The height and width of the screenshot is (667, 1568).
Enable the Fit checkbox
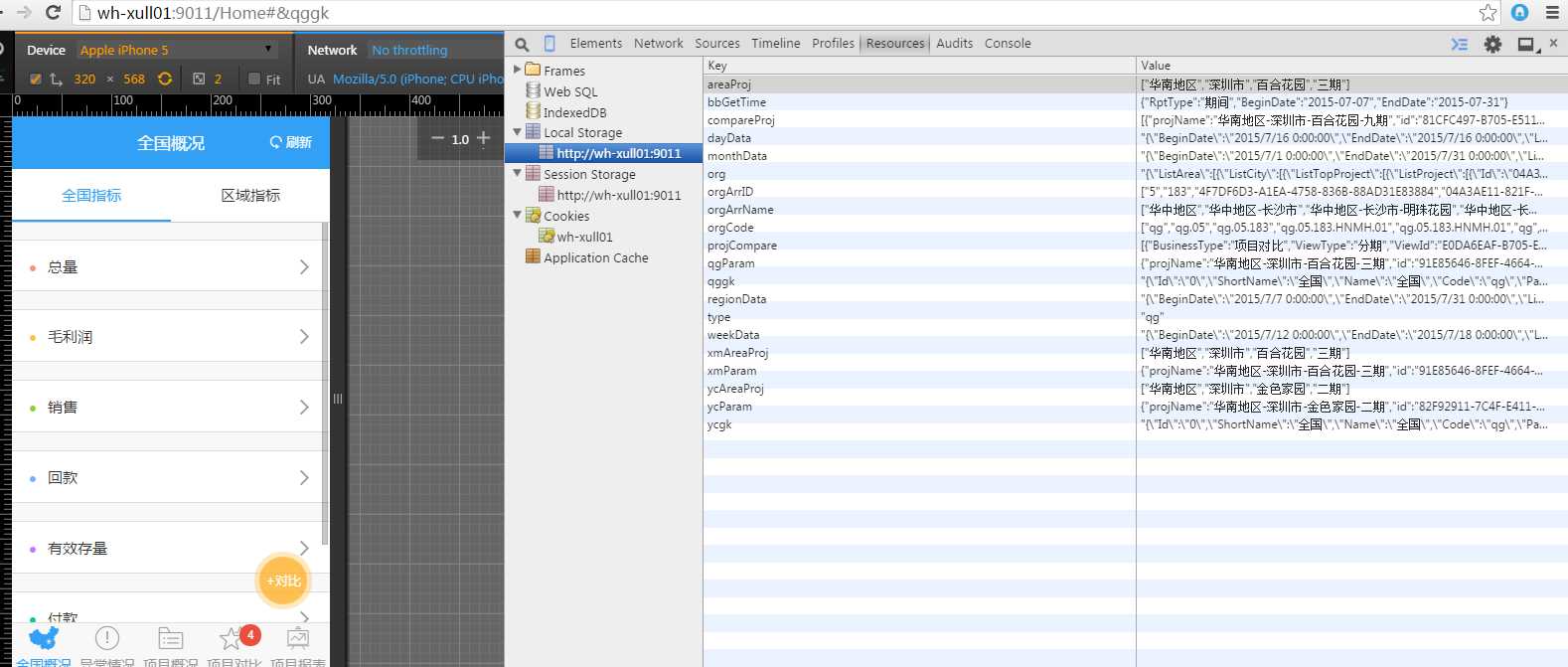pyautogui.click(x=254, y=79)
